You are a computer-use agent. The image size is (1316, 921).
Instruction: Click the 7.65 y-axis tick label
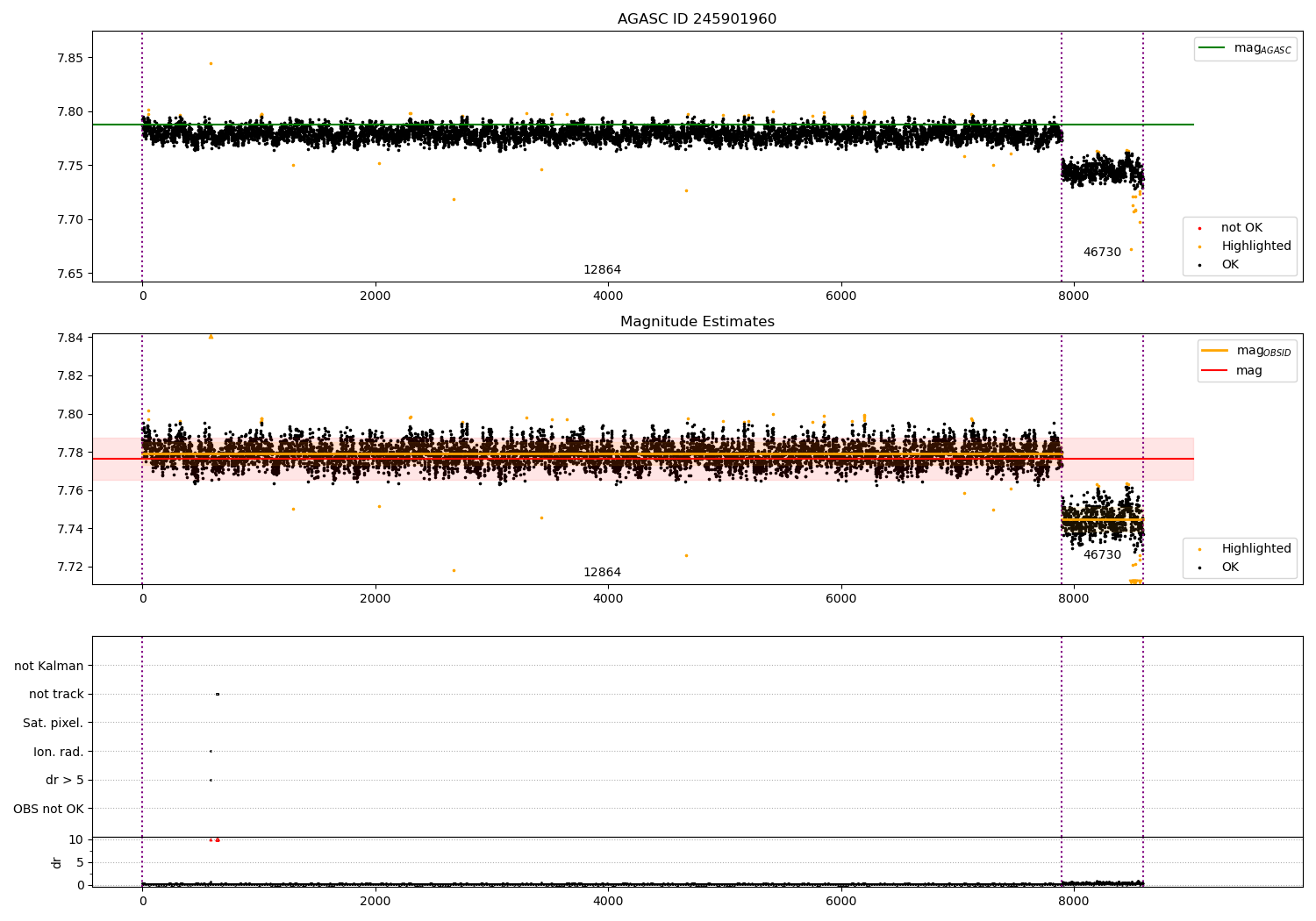point(70,274)
